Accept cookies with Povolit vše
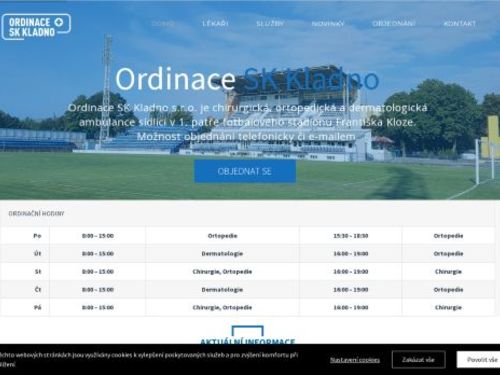Viewport: 500px width, 375px height. tap(479, 360)
